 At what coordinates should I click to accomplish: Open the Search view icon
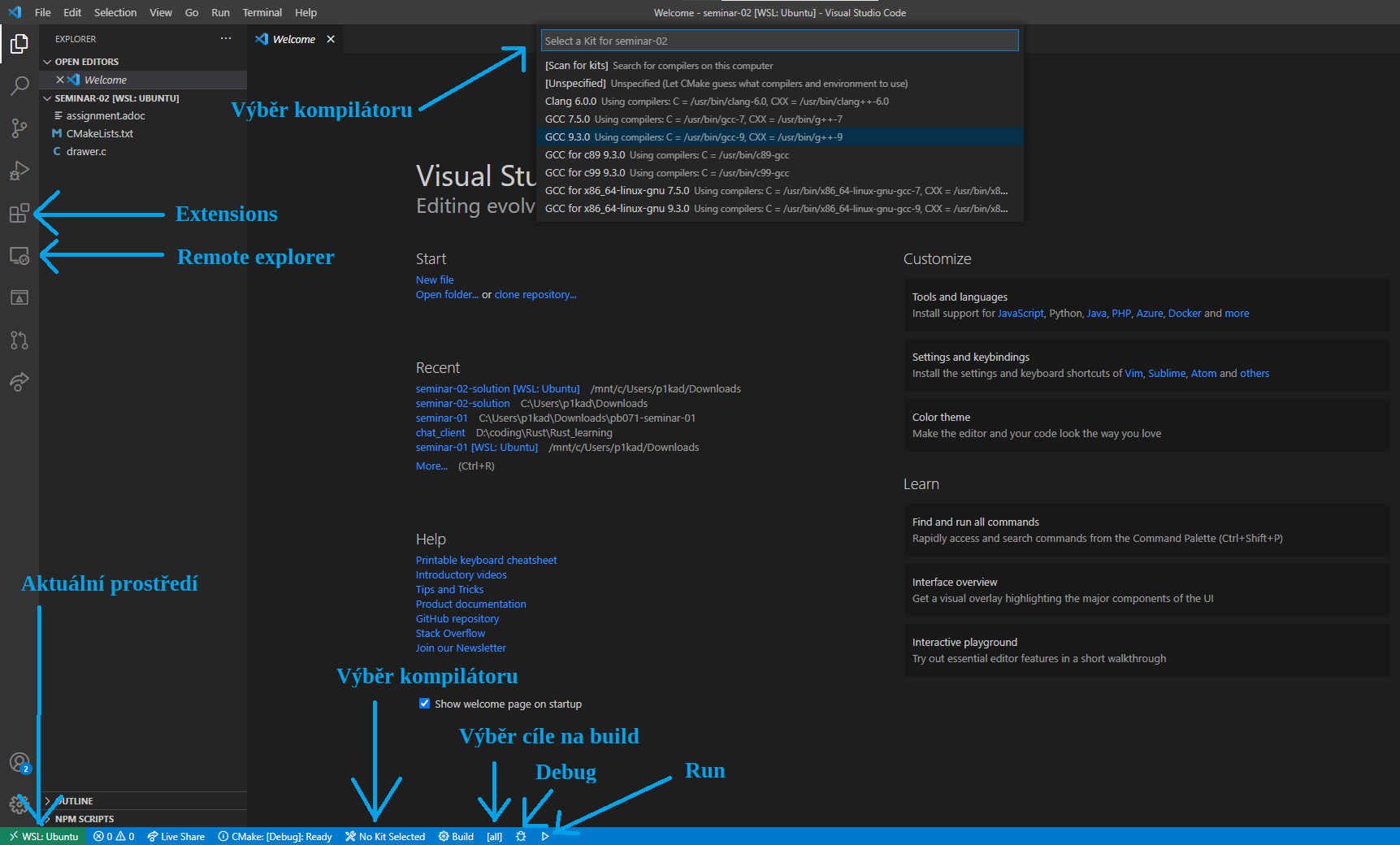[x=20, y=85]
